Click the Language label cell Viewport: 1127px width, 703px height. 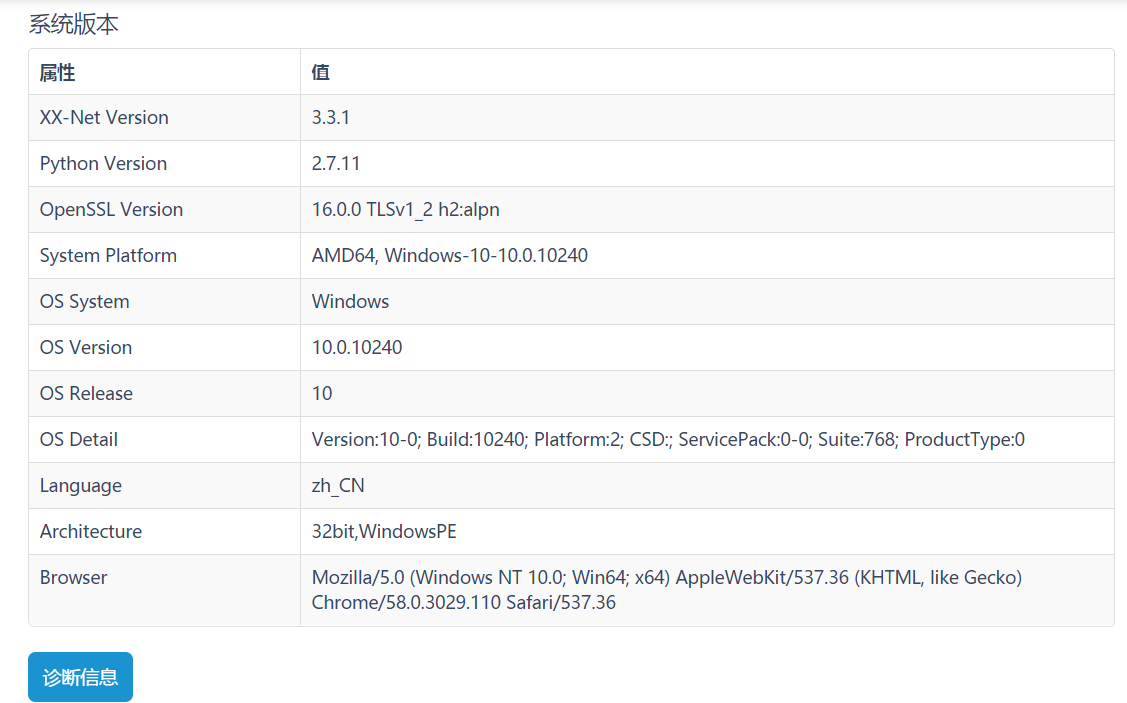(78, 485)
